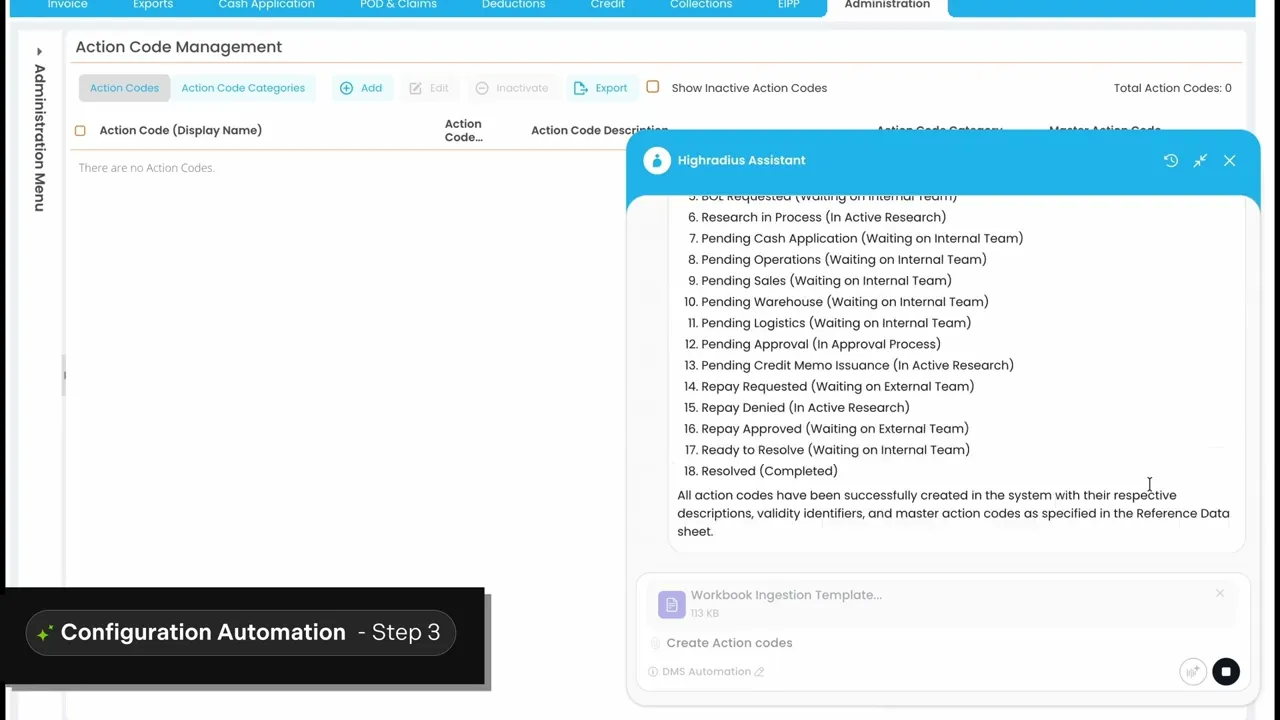Image resolution: width=1280 pixels, height=720 pixels.
Task: Click the Add action code button
Action: click(361, 88)
